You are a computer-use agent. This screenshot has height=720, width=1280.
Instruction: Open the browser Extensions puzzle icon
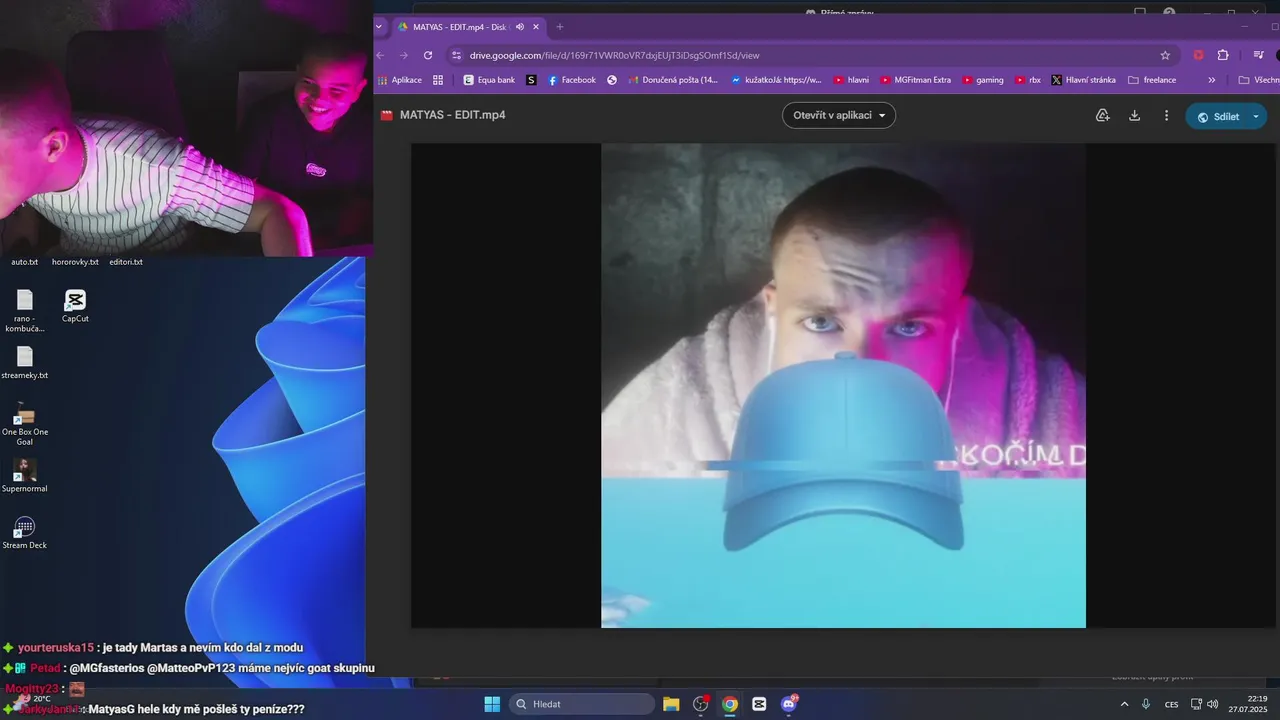(x=1223, y=55)
